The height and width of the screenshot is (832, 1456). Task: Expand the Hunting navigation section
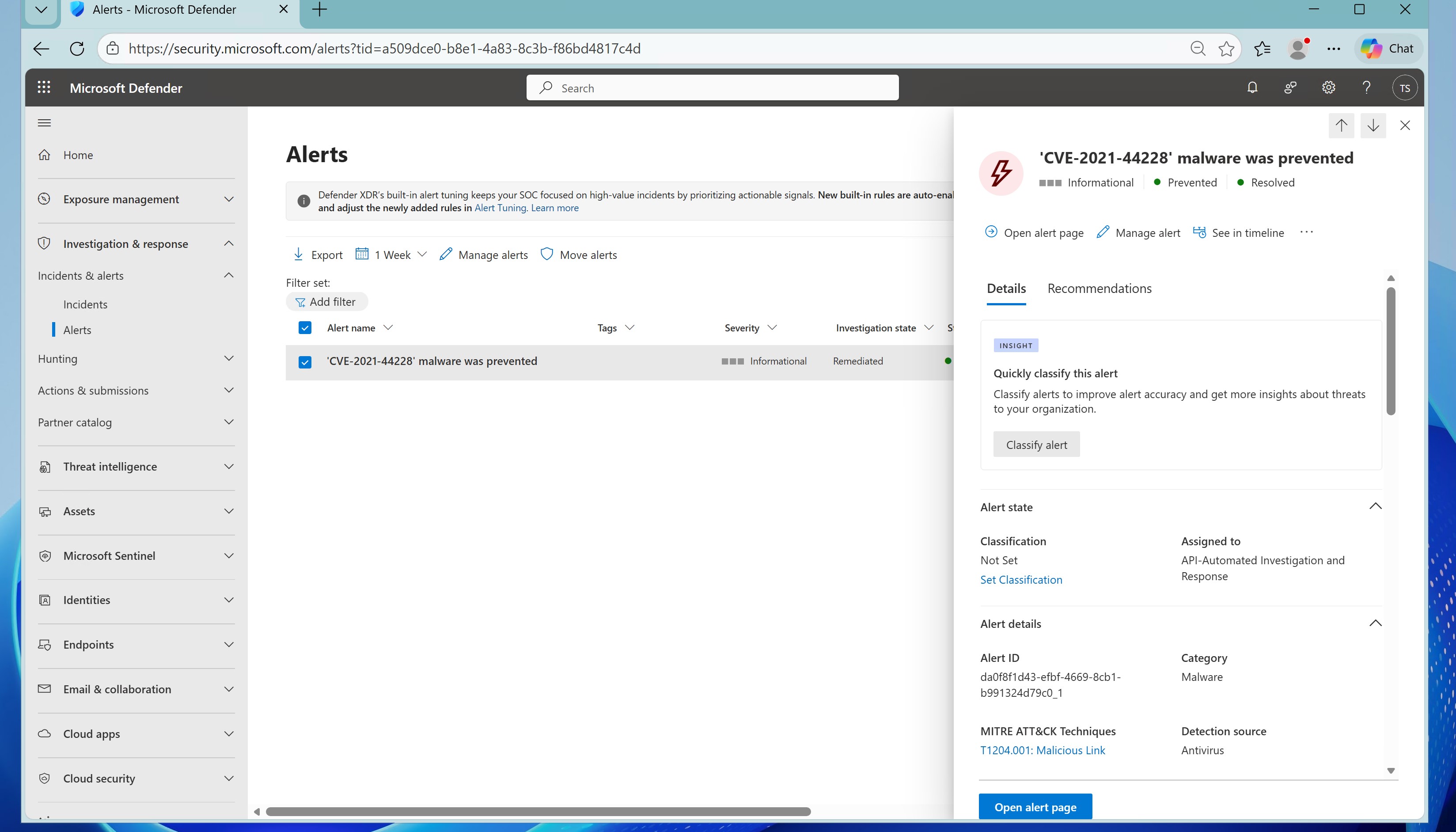tap(136, 359)
